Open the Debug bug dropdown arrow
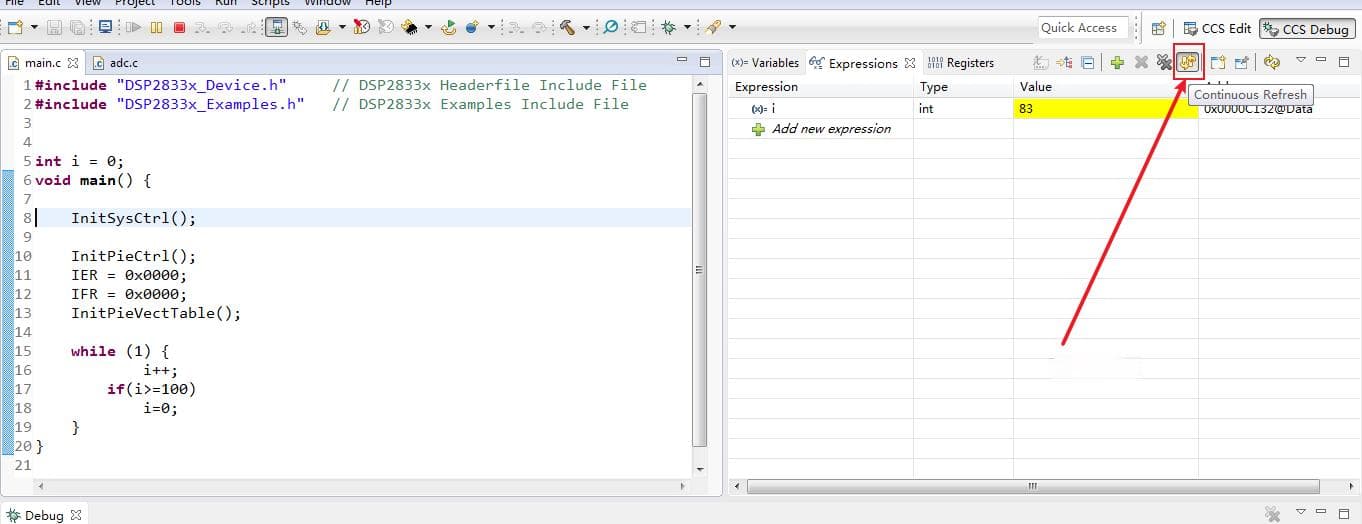This screenshot has width=1362, height=524. 687,27
